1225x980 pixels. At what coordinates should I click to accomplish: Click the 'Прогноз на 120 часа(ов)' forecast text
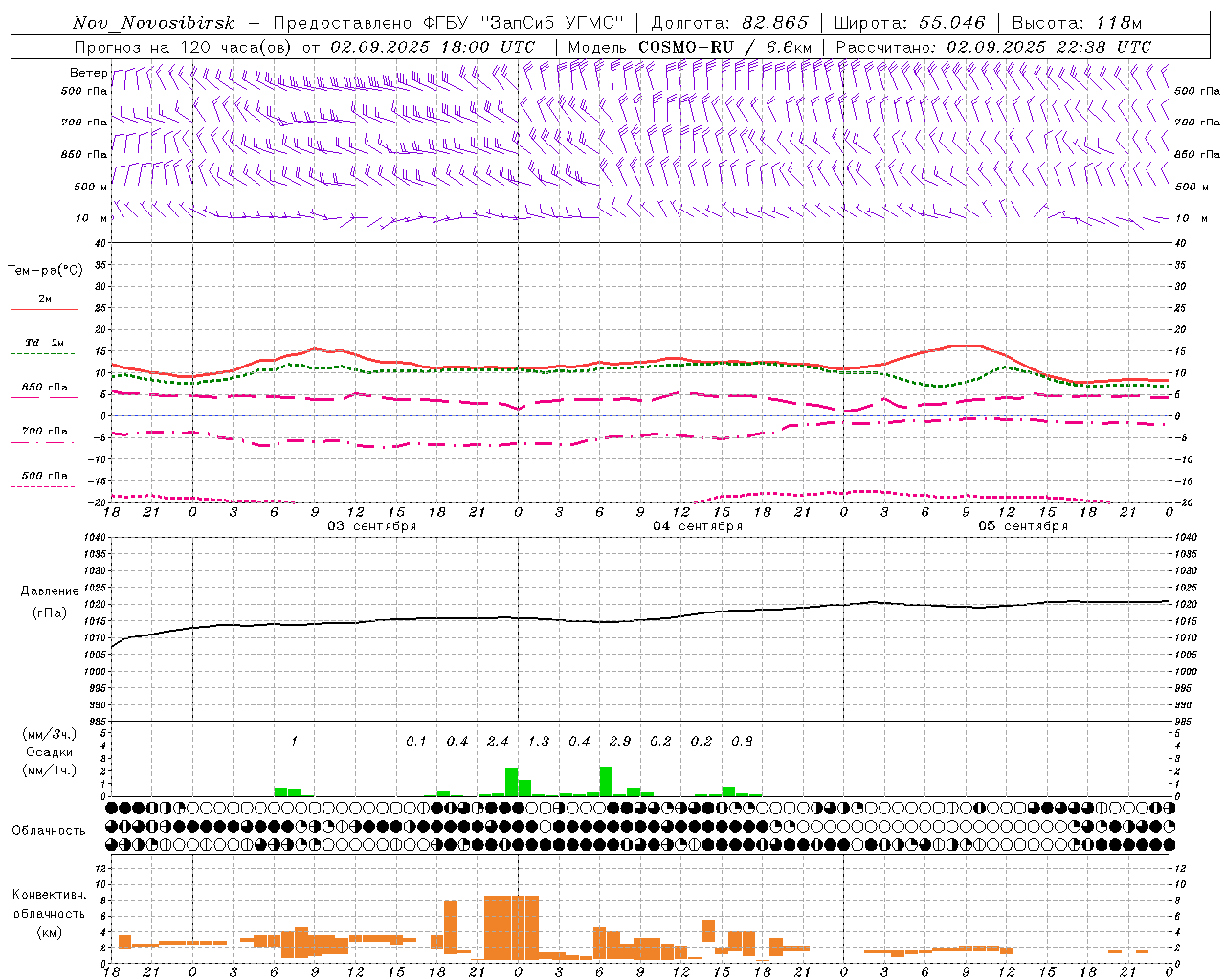pos(184,47)
